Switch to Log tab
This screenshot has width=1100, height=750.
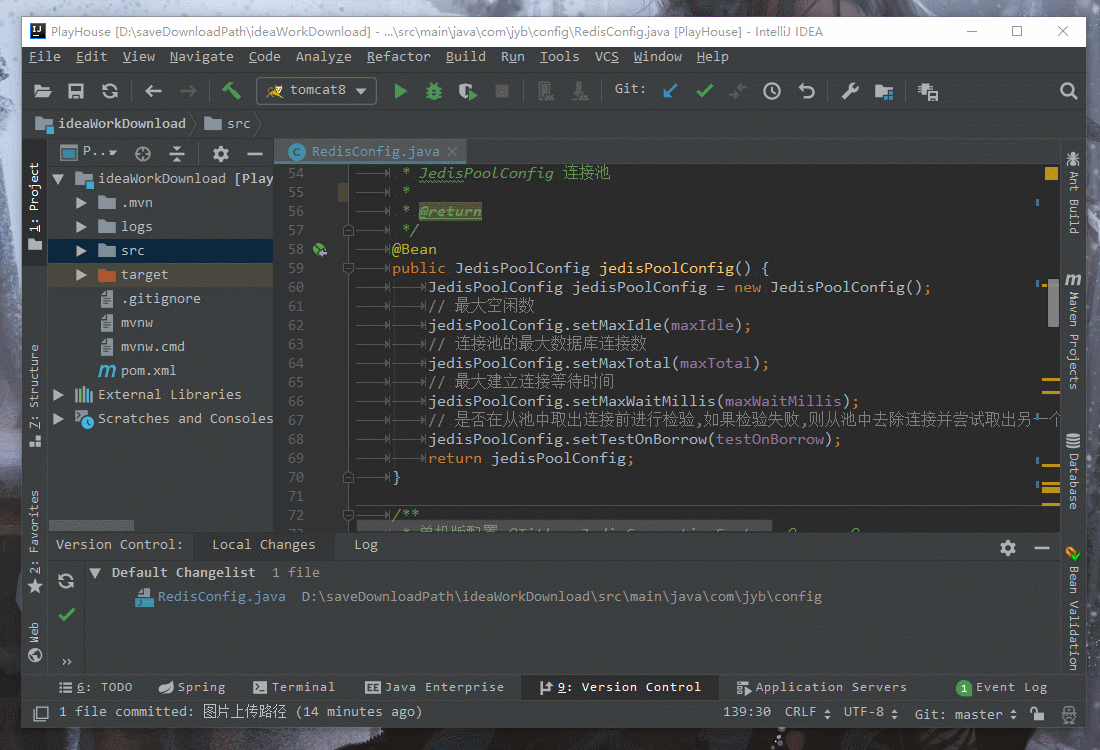(365, 545)
